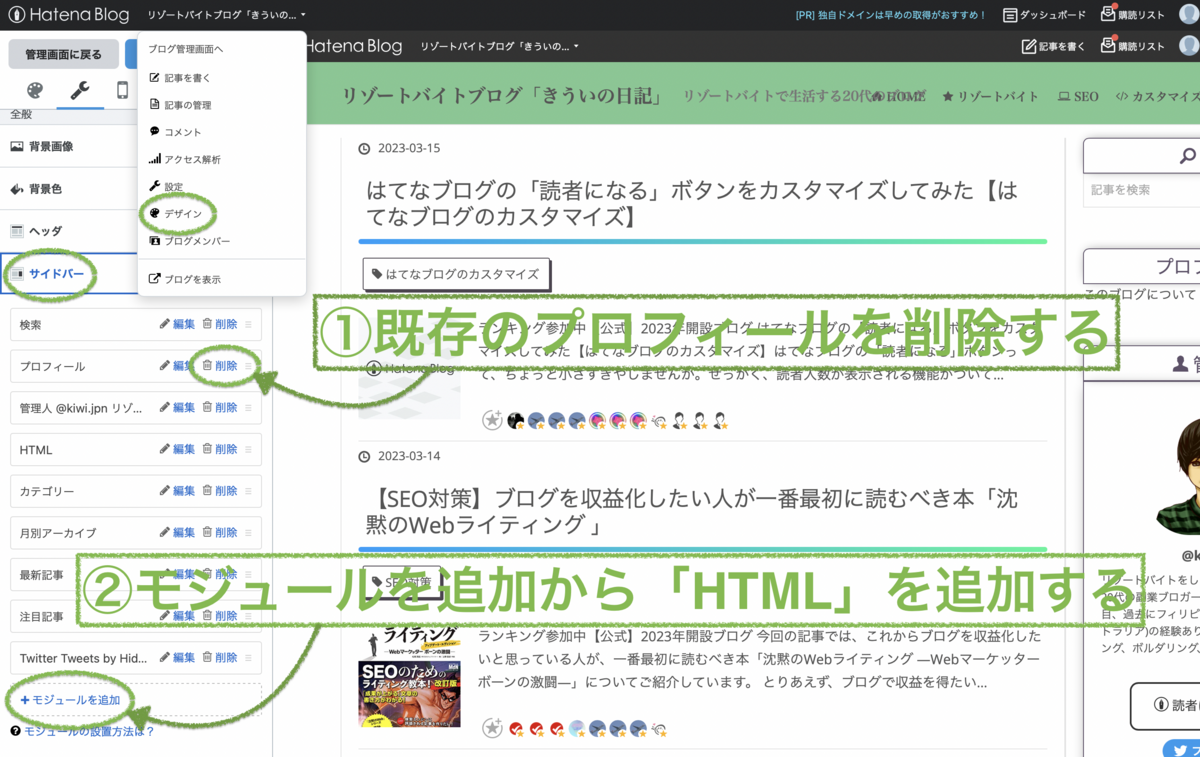Click the 2023-03-14 date link
The width and height of the screenshot is (1200, 757).
pyautogui.click(x=408, y=456)
